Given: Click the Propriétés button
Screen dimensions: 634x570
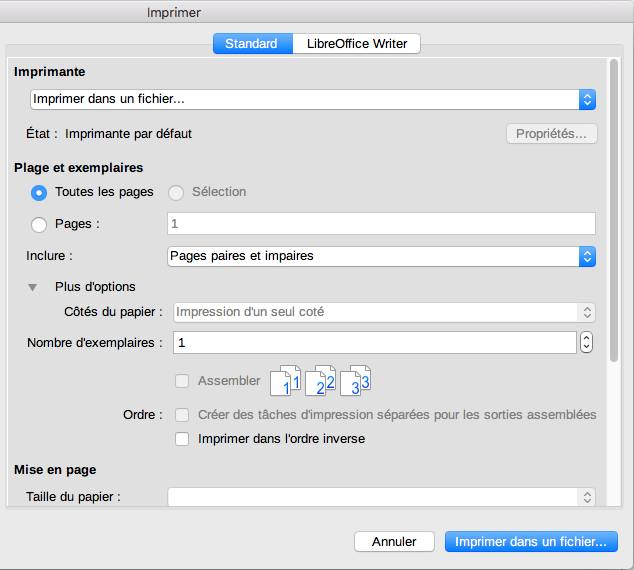Looking at the screenshot, I should [551, 133].
